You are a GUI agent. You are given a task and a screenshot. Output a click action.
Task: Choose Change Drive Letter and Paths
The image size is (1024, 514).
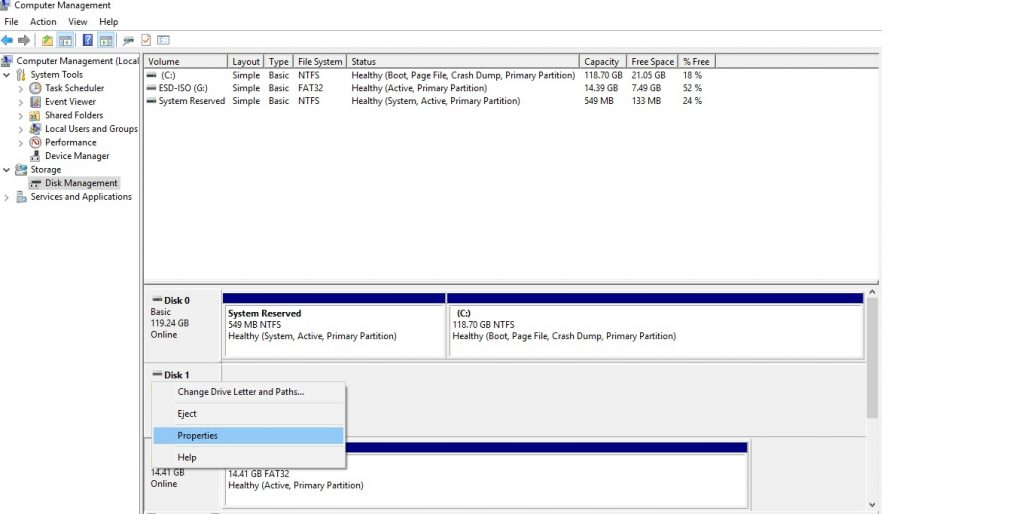click(248, 392)
